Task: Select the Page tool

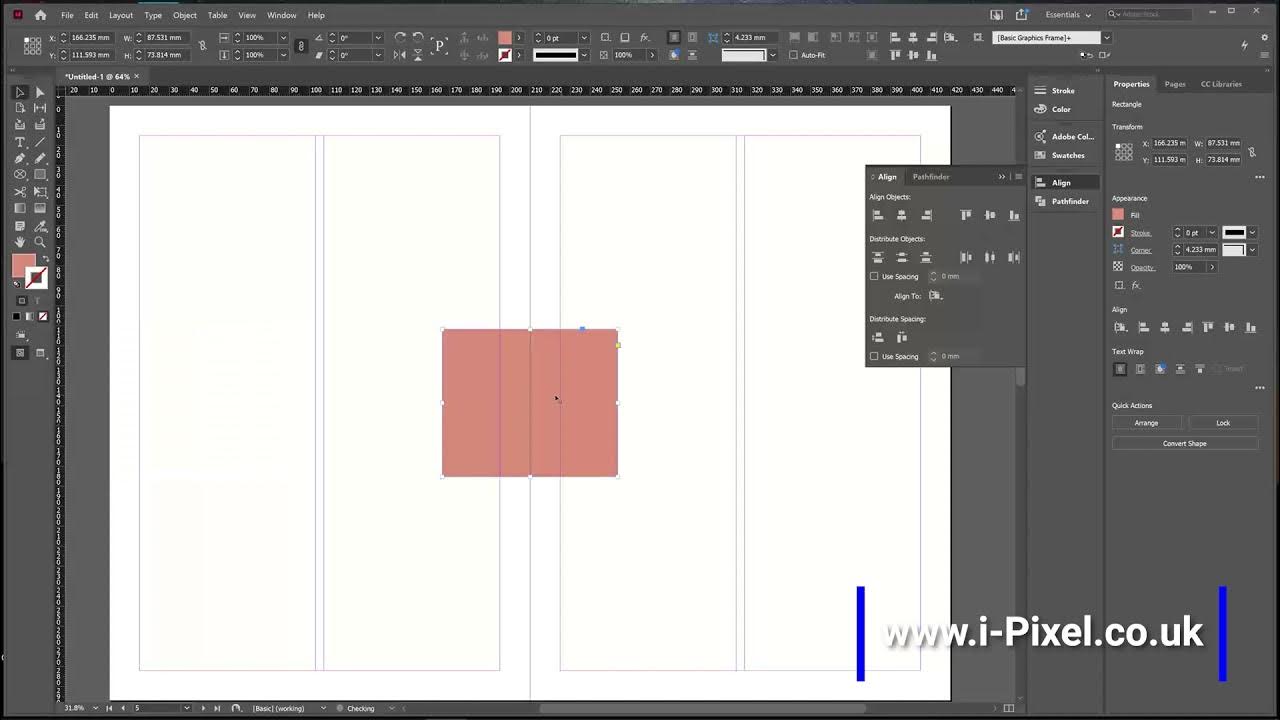Action: click(x=20, y=108)
